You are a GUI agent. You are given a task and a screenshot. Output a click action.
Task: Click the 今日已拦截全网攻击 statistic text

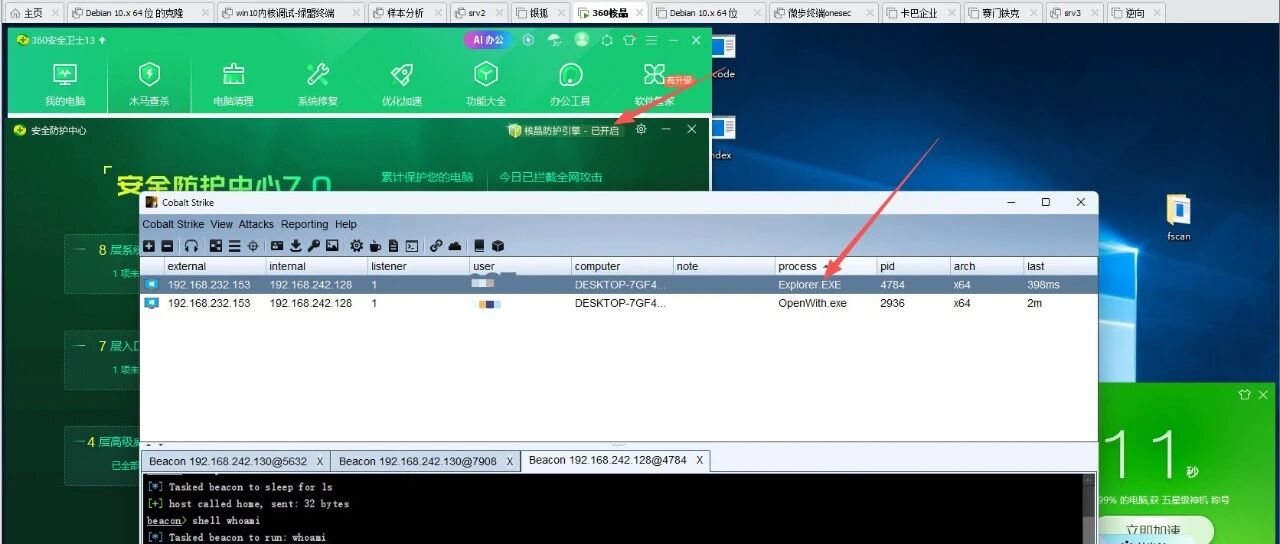coord(551,177)
